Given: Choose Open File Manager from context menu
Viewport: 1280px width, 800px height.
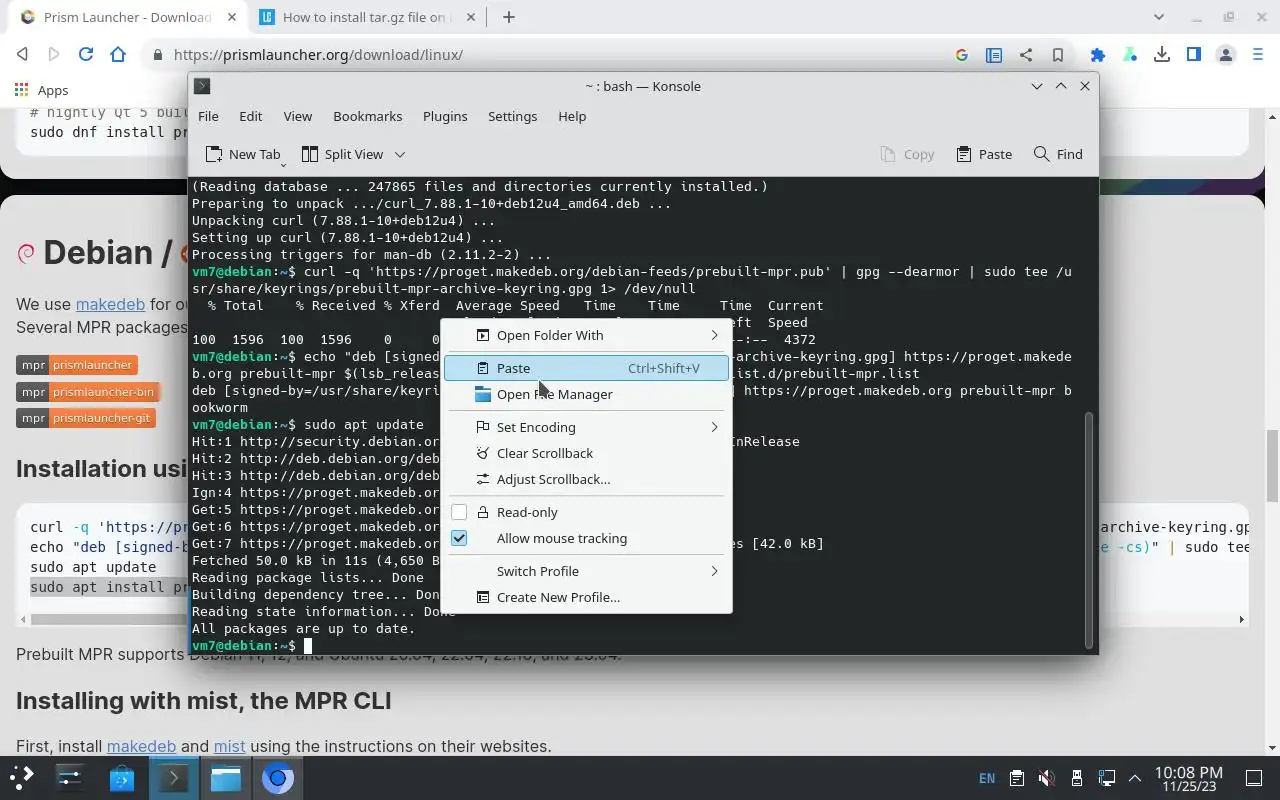Looking at the screenshot, I should (587, 394).
